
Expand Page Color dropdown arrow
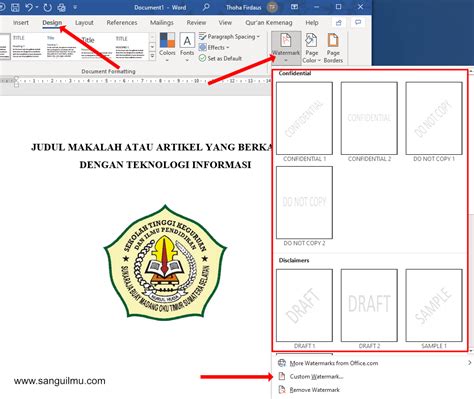[x=319, y=60]
